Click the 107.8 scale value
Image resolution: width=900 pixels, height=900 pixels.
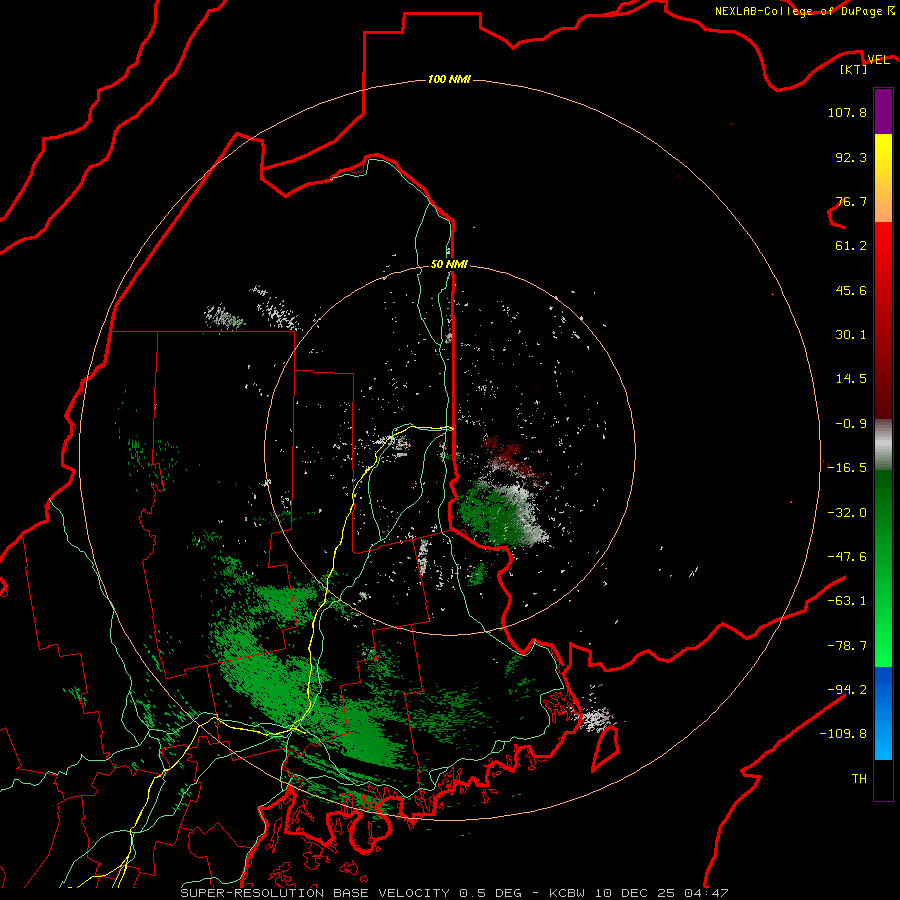point(847,112)
